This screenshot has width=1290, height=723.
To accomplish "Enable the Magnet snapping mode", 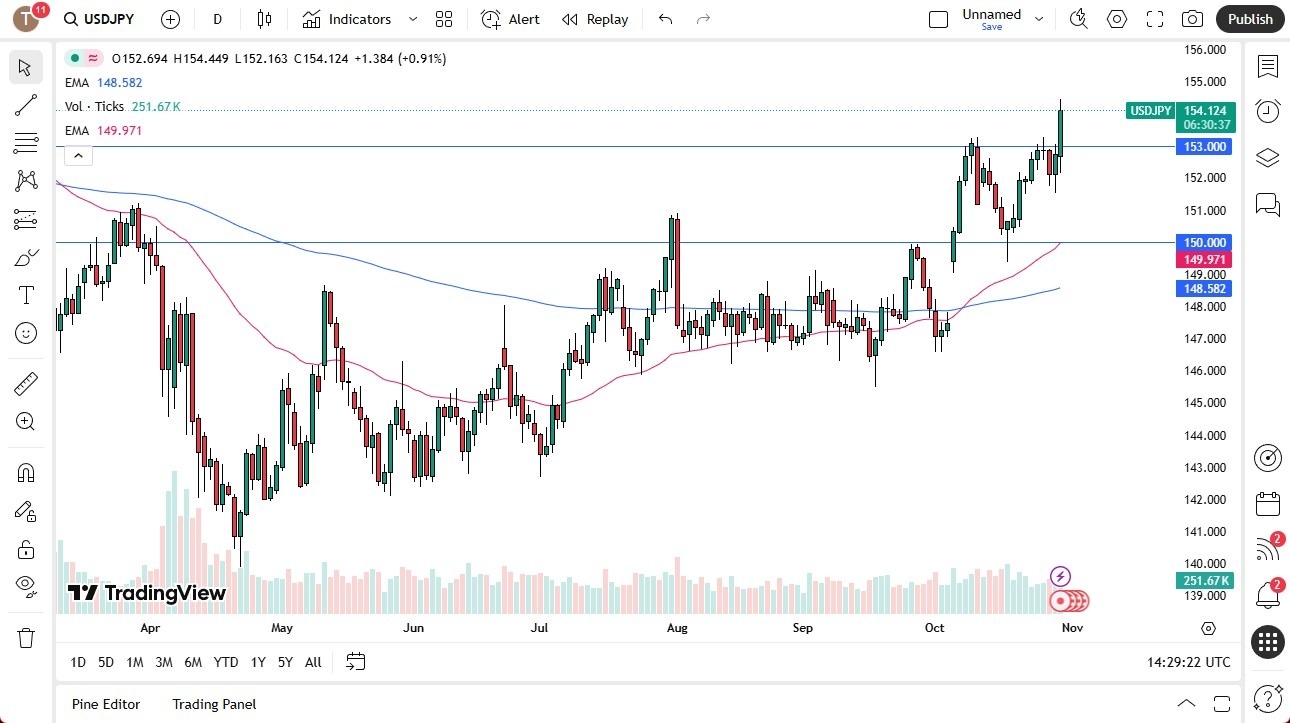I will pos(26,472).
